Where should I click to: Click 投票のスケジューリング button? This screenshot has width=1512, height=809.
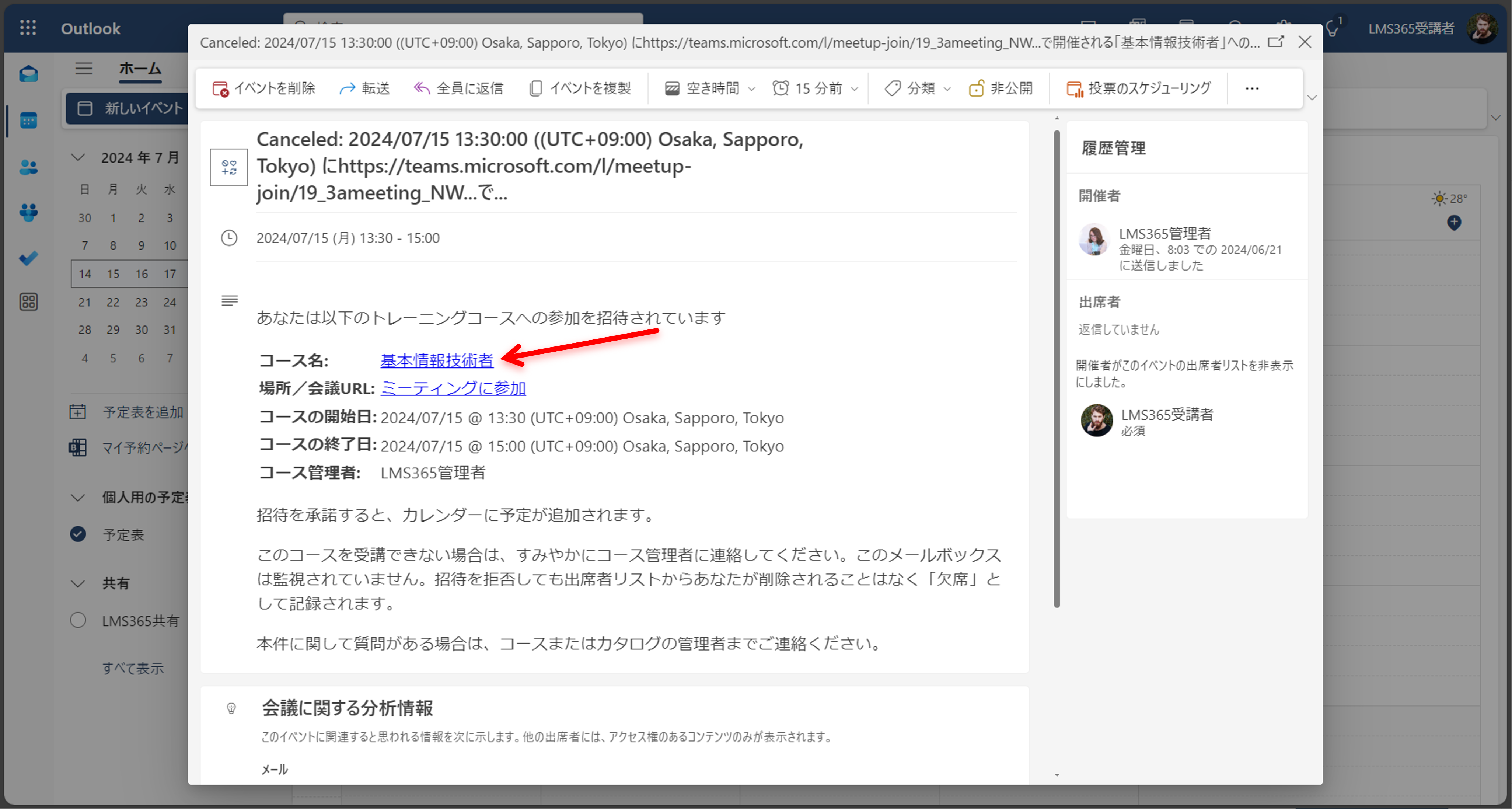click(x=1139, y=88)
